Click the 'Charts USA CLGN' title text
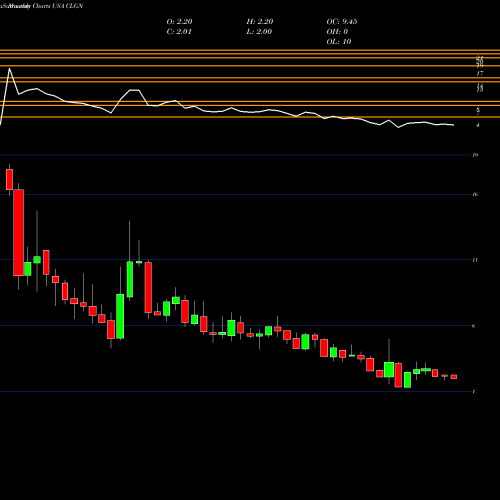This screenshot has width=500, height=500. (x=58, y=6)
